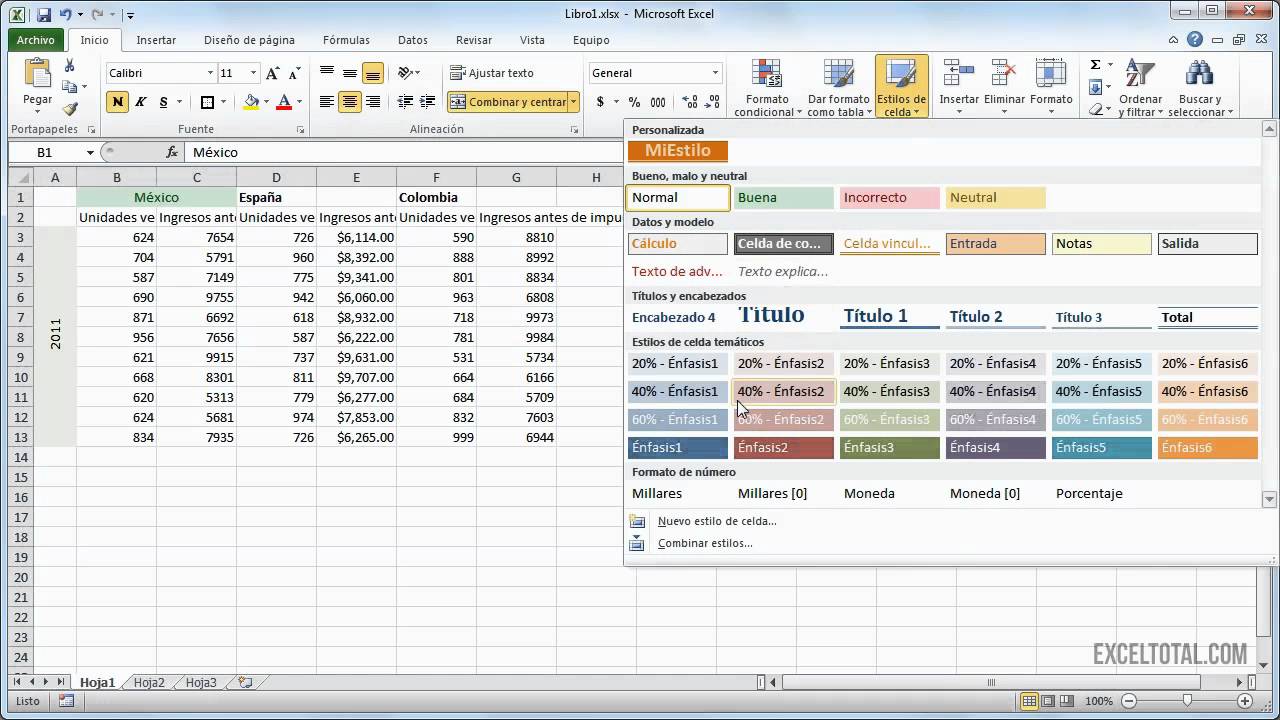Apply the Título 1 heading style
Image resolution: width=1280 pixels, height=720 pixels.
pos(890,317)
